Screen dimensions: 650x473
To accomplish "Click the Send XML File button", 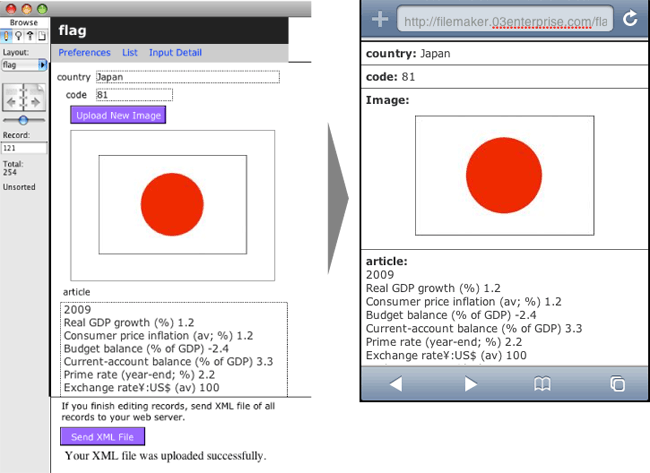I will tap(102, 437).
